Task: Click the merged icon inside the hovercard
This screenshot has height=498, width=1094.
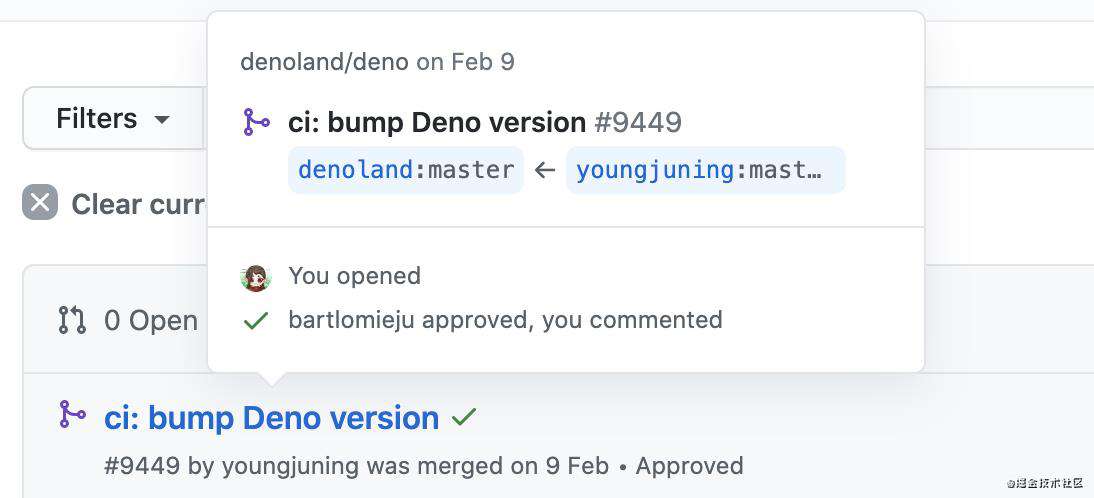Action: (256, 122)
